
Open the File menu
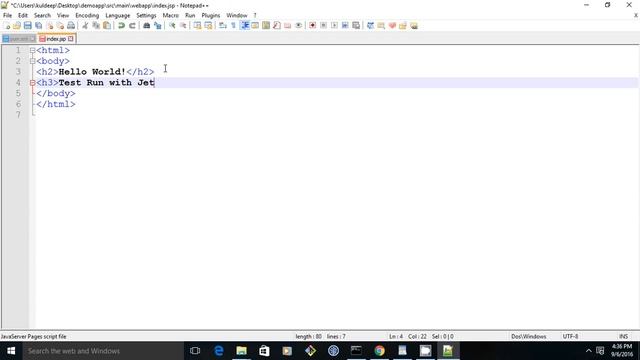[7, 15]
